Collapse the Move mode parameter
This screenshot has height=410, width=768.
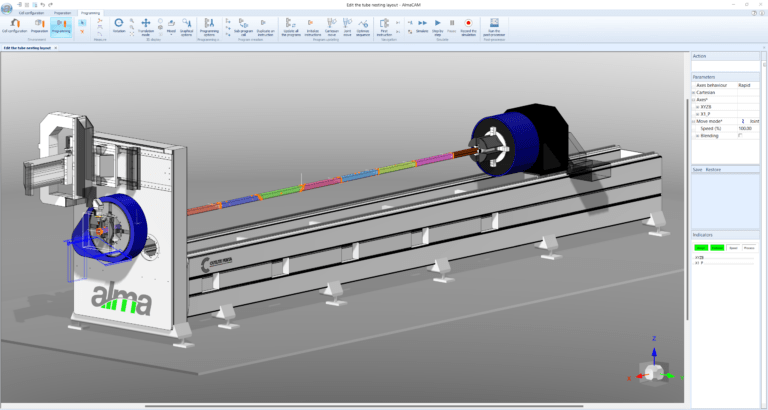pos(694,121)
